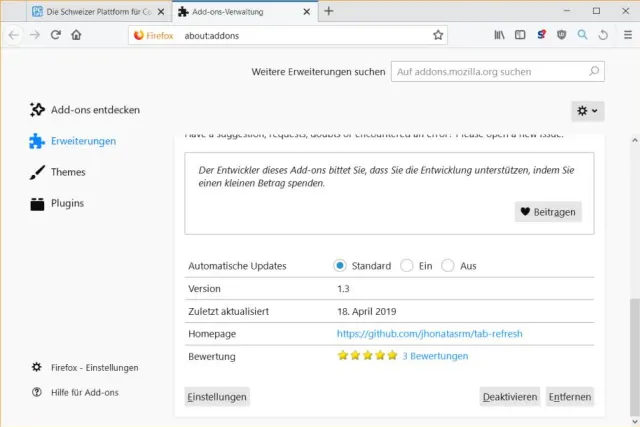Bookmark this page with the star
The image size is (640, 427).
[x=438, y=35]
